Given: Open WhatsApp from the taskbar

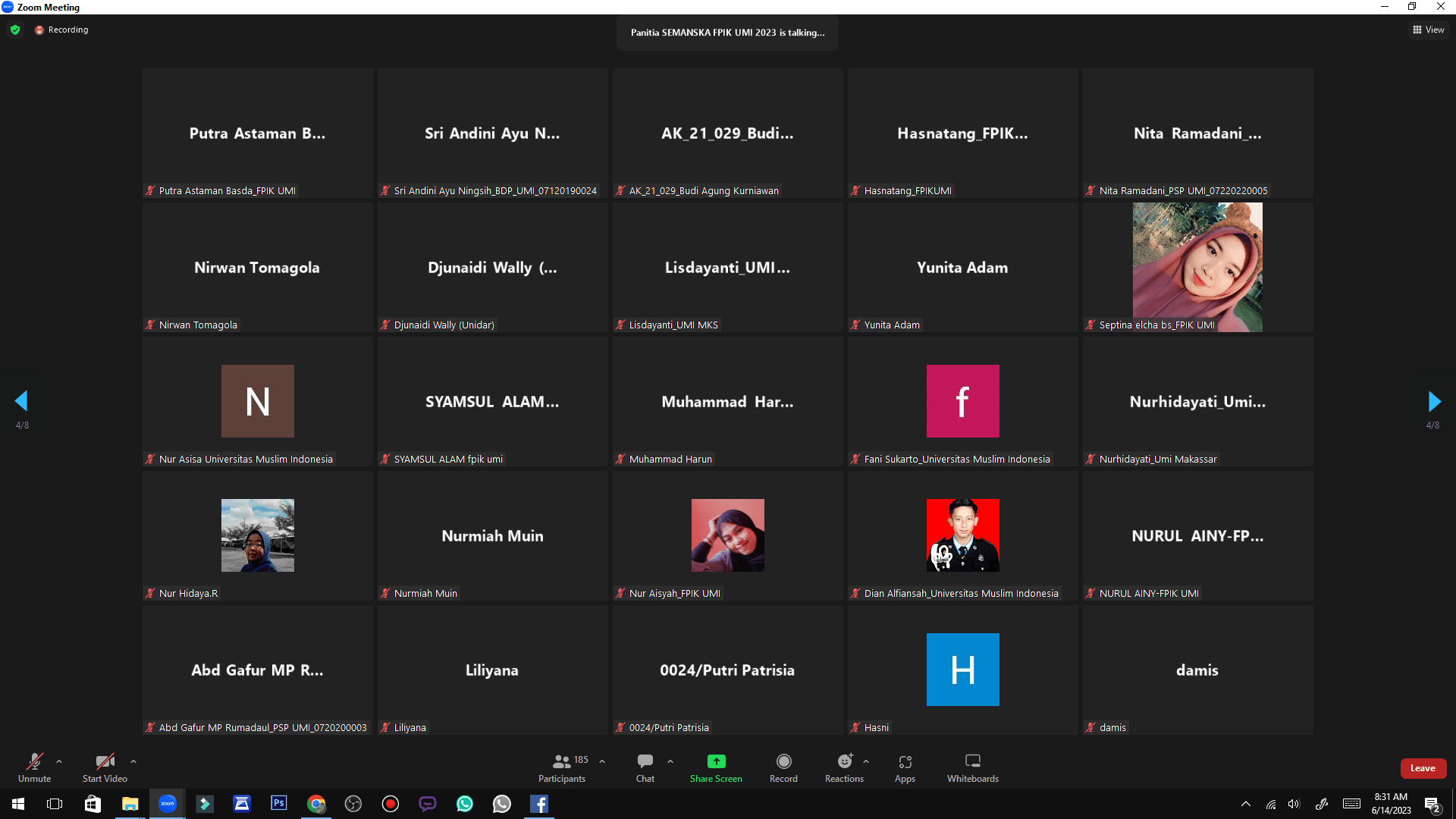Looking at the screenshot, I should coord(465,804).
